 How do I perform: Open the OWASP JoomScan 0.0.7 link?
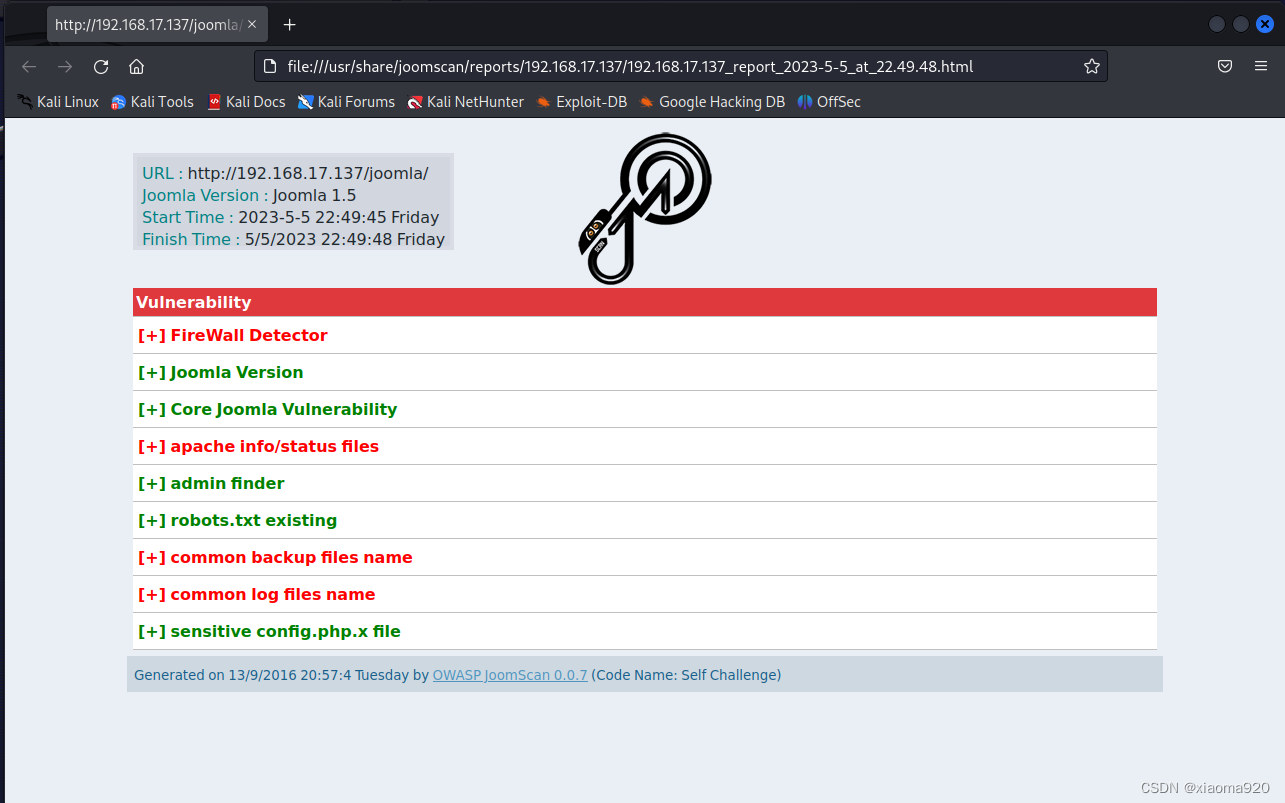(x=510, y=675)
